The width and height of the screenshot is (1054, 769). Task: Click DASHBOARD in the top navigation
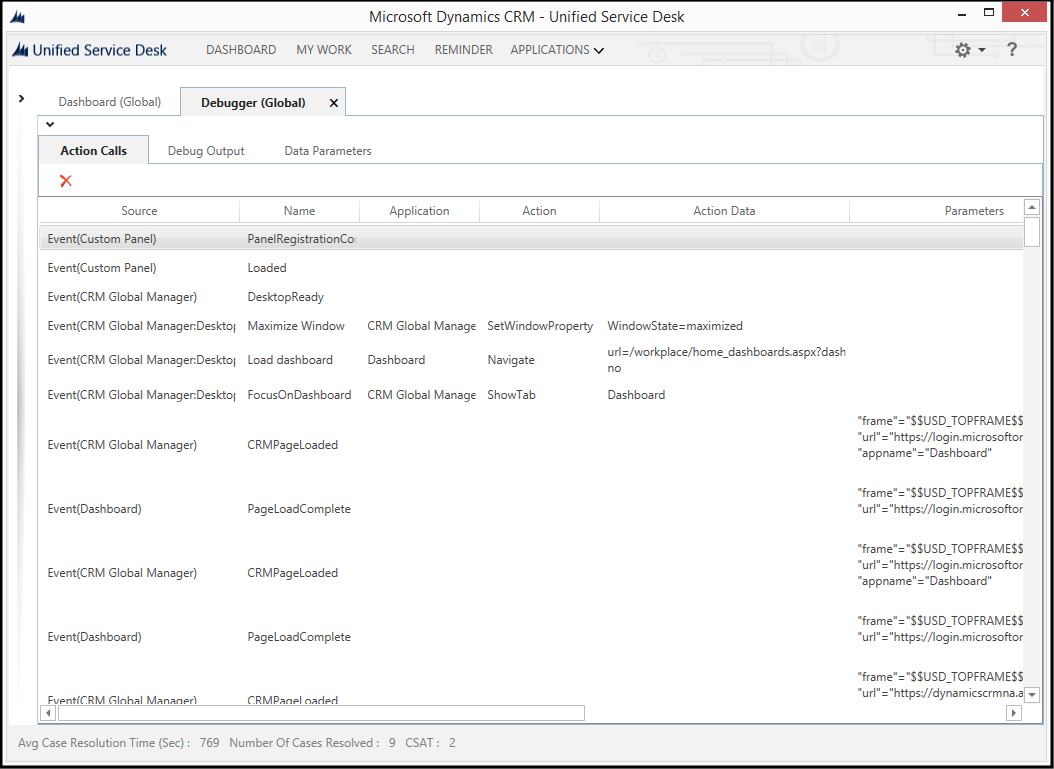click(x=241, y=49)
